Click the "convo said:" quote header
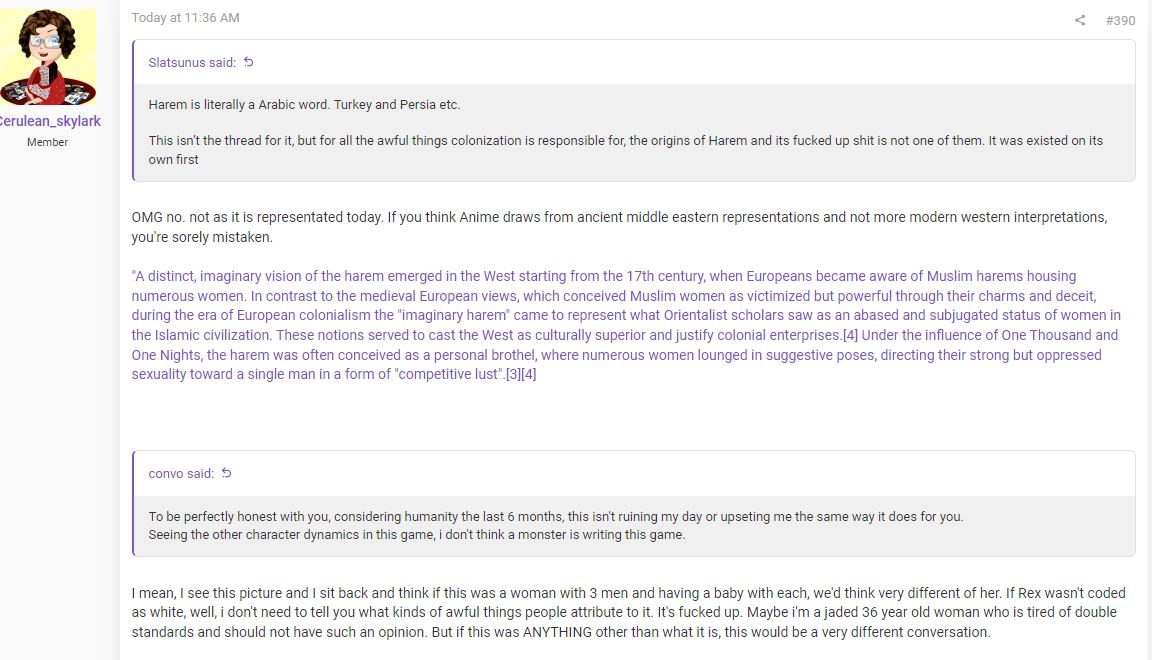Image resolution: width=1152 pixels, height=660 pixels. [181, 473]
